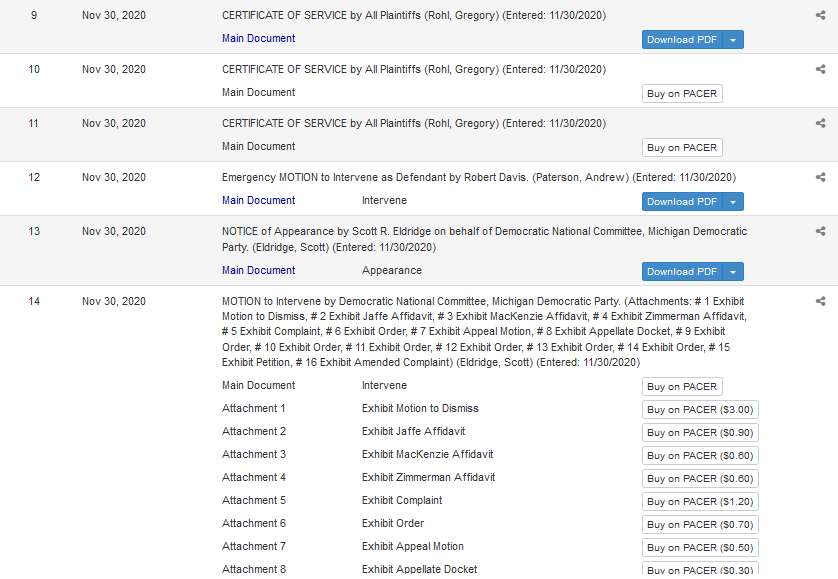
Task: Select entry number 12
Action: (34, 177)
